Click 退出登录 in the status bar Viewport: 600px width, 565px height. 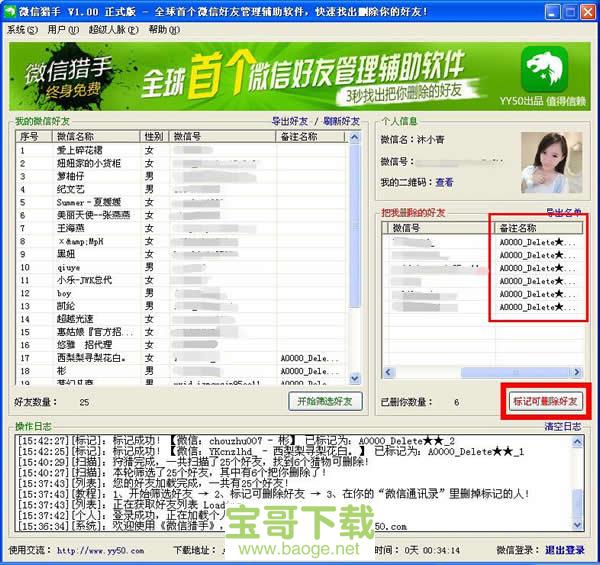(x=565, y=549)
